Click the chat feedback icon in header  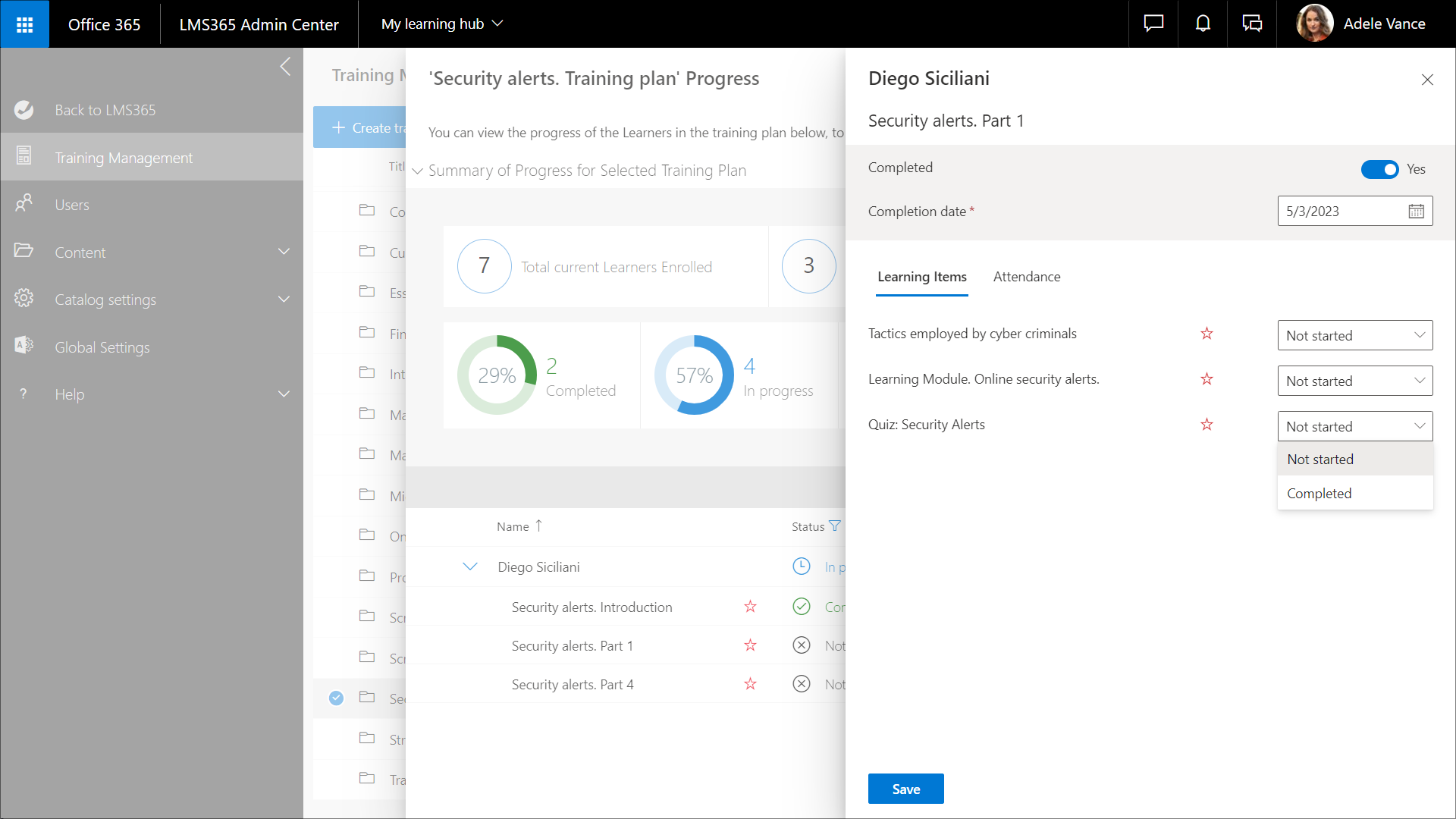pyautogui.click(x=1153, y=24)
